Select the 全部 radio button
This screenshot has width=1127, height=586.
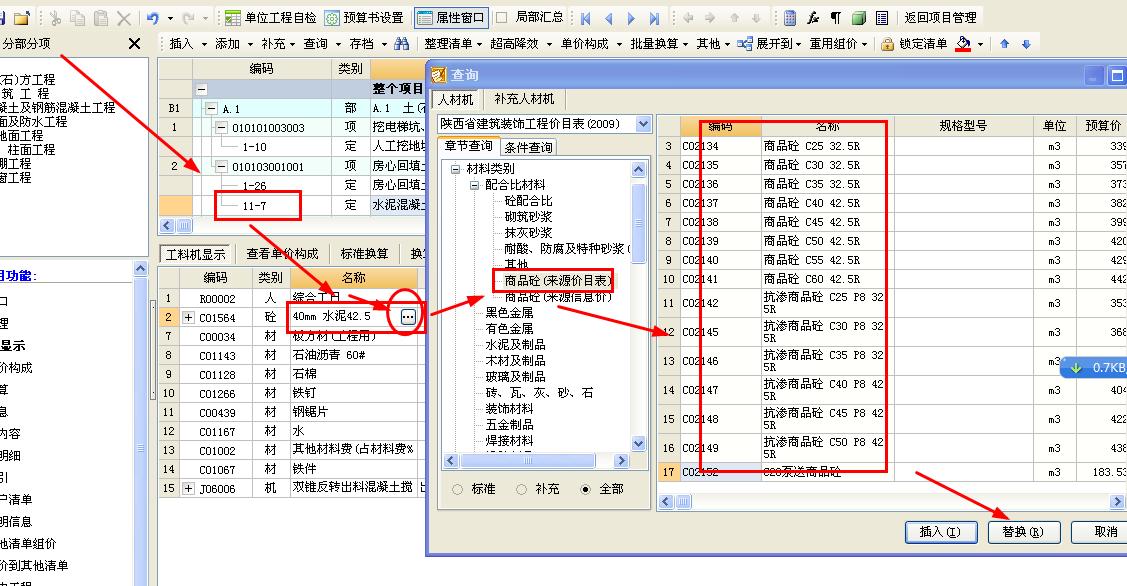point(586,489)
